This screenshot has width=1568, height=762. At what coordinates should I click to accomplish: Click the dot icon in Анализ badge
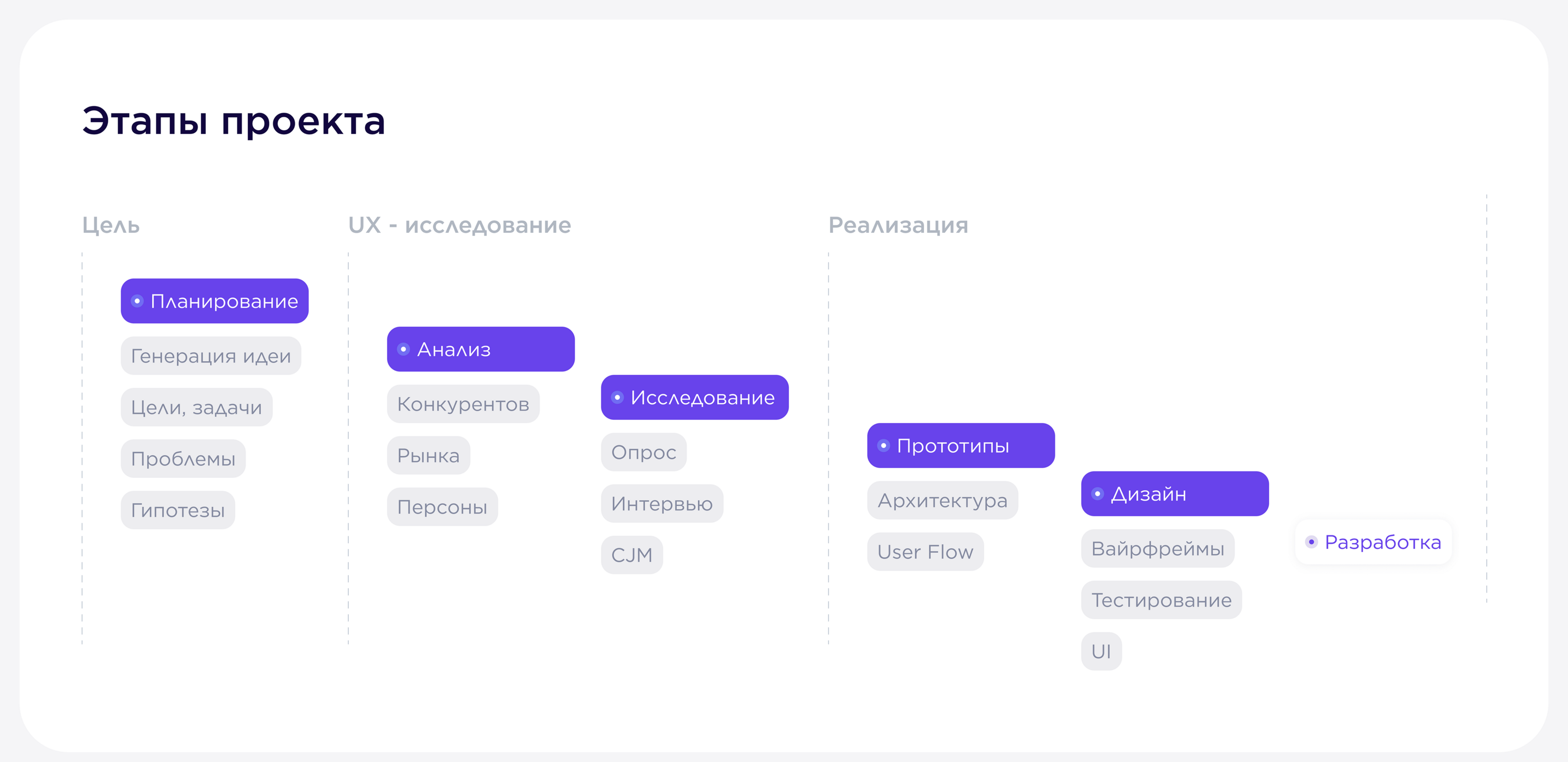404,349
